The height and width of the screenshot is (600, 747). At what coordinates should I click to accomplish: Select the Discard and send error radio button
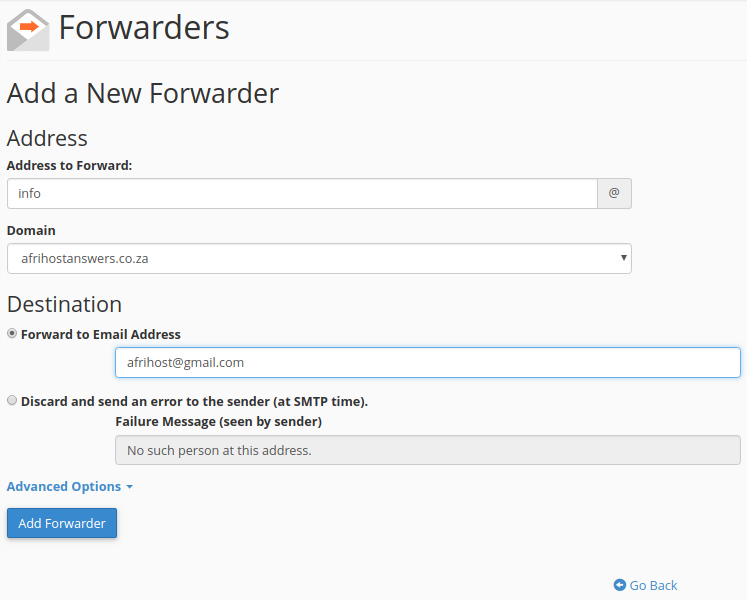pos(12,401)
